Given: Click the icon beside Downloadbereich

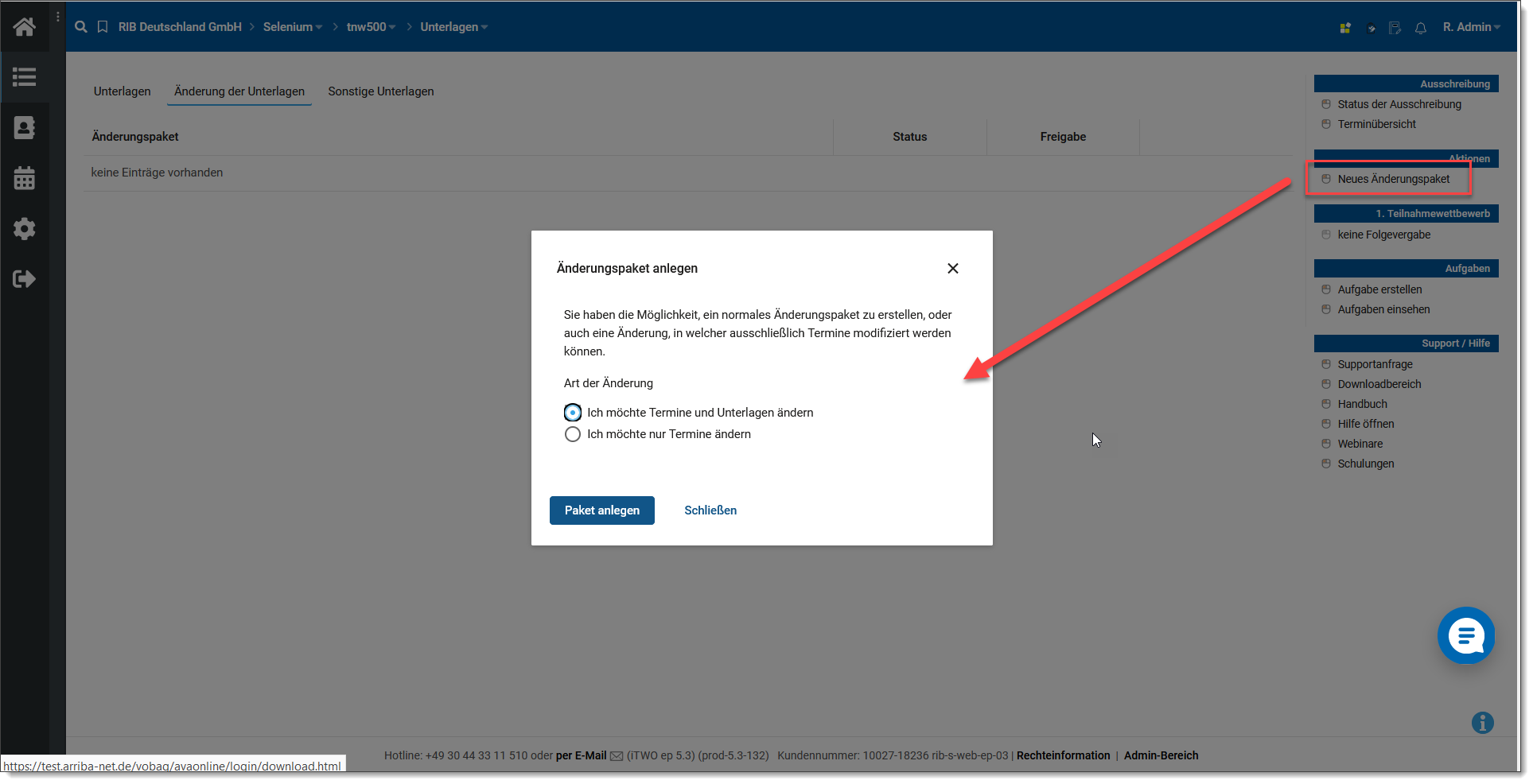Looking at the screenshot, I should (1326, 384).
